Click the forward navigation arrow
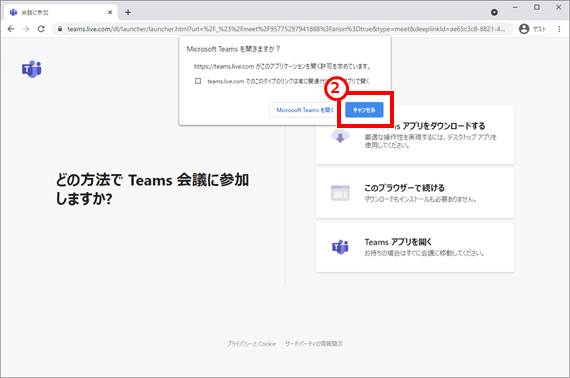 [x=26, y=29]
